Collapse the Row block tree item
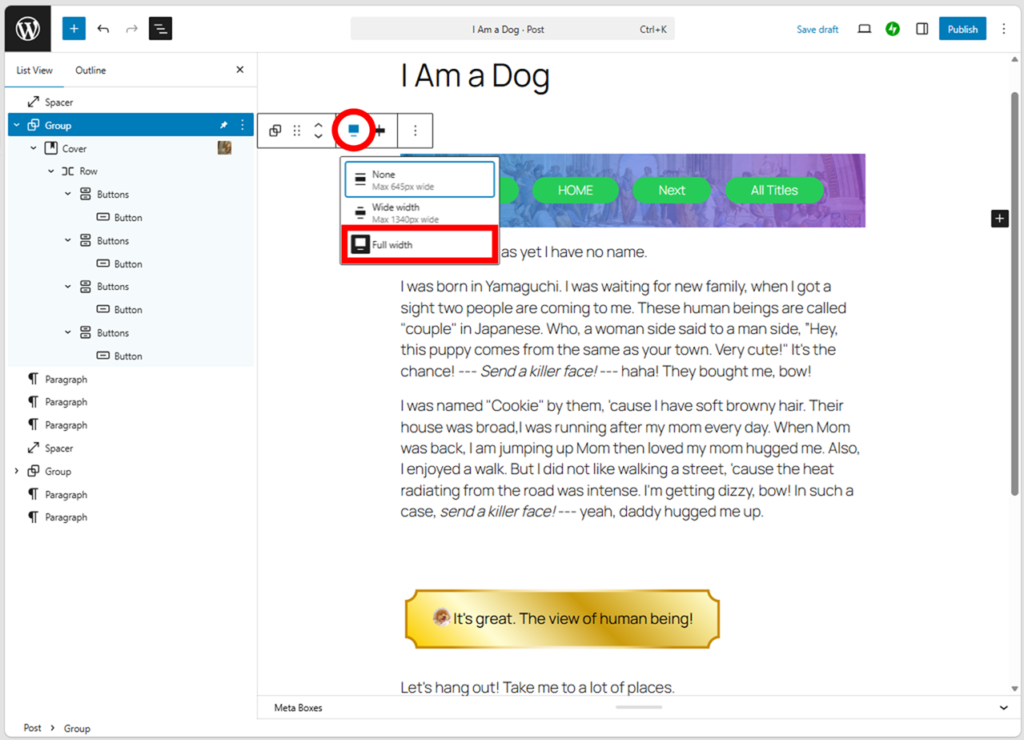 tap(51, 171)
